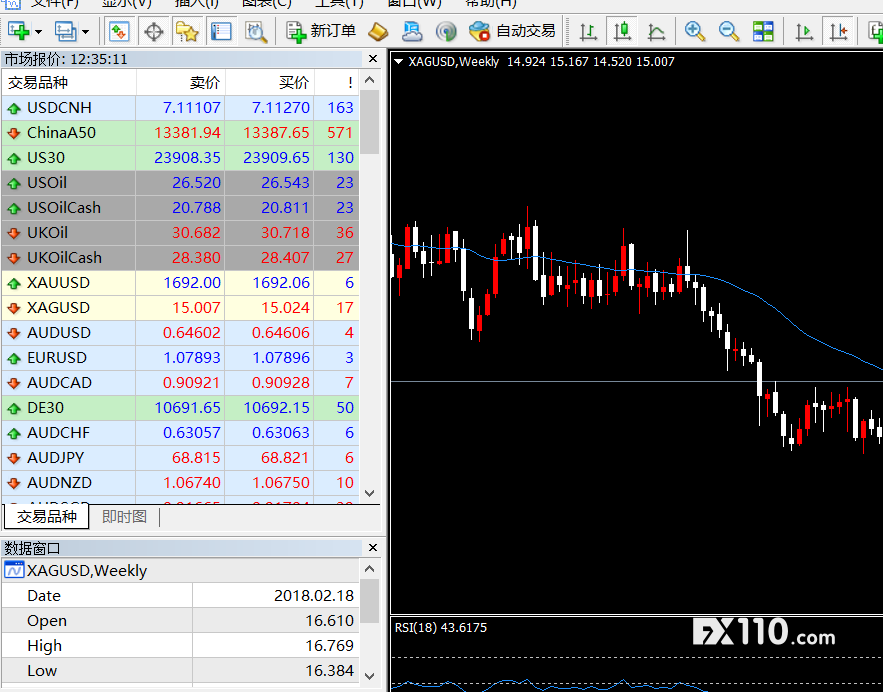Select the XAGUSD symbol row
The image size is (883, 692).
[x=180, y=307]
